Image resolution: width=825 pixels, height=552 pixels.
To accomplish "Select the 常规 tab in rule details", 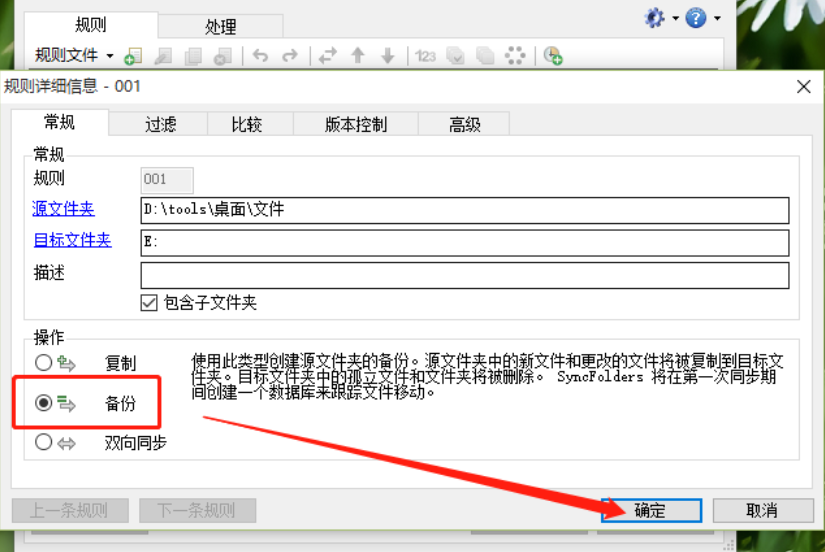I will (x=59, y=122).
